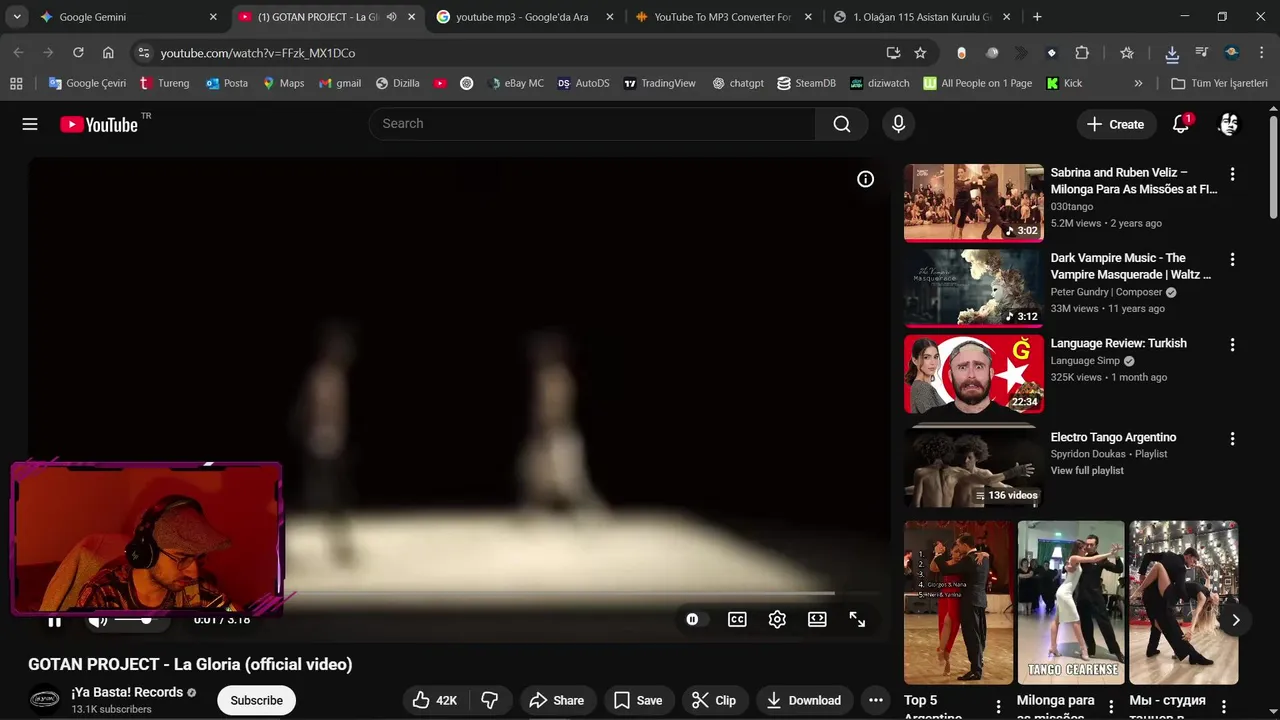Open the Language Review: Turkish thumbnail
Image resolution: width=1280 pixels, height=720 pixels.
pyautogui.click(x=974, y=374)
